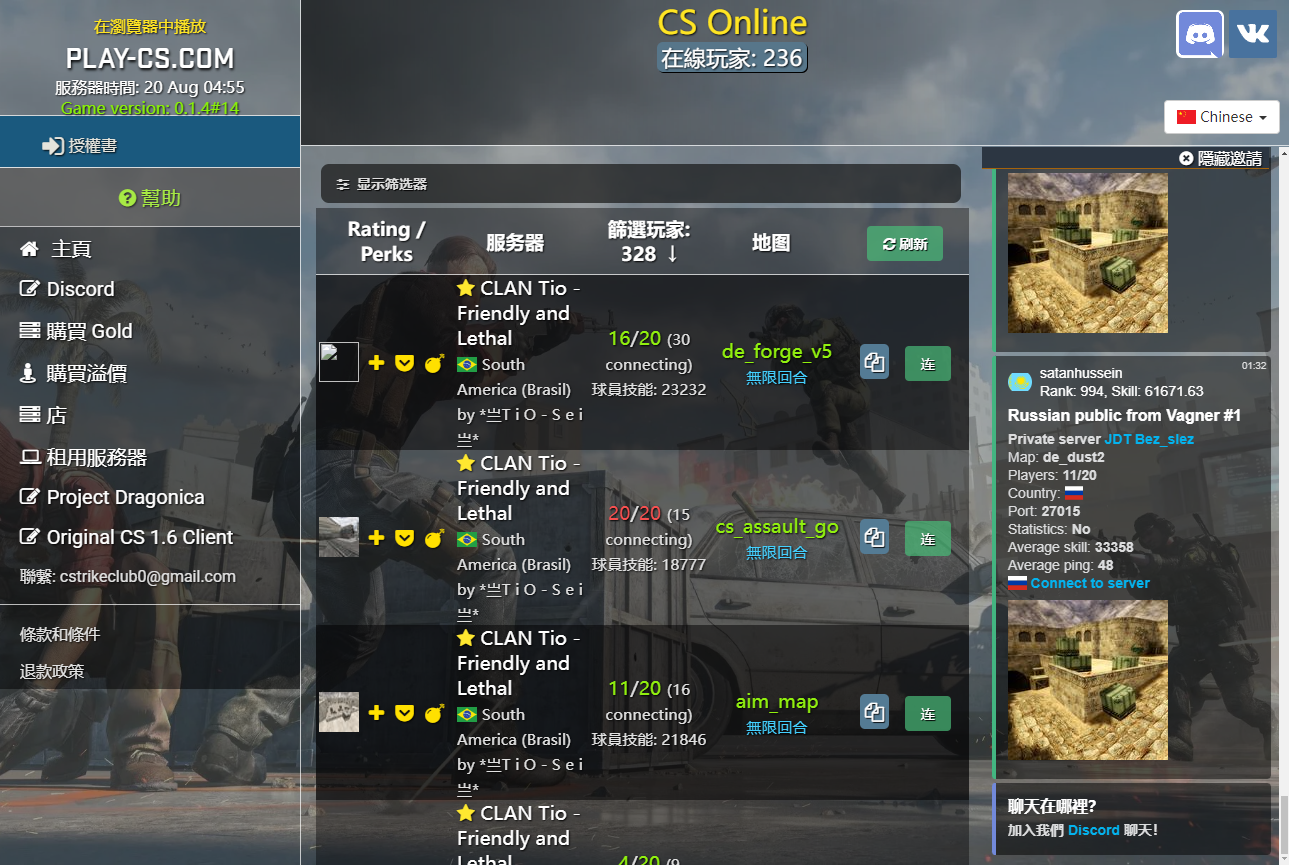Click contact email cstrikeclub0@gmail.com
The image size is (1289, 865).
pyautogui.click(x=148, y=576)
